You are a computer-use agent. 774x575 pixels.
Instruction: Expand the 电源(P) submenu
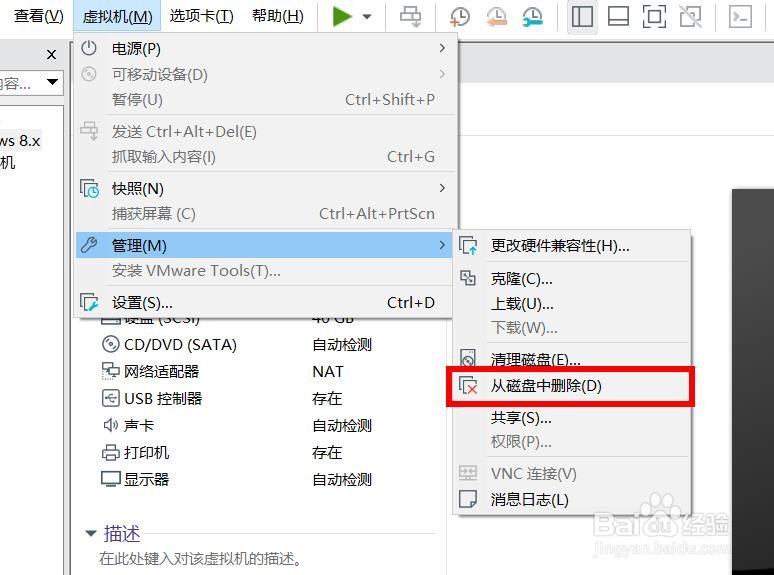264,48
